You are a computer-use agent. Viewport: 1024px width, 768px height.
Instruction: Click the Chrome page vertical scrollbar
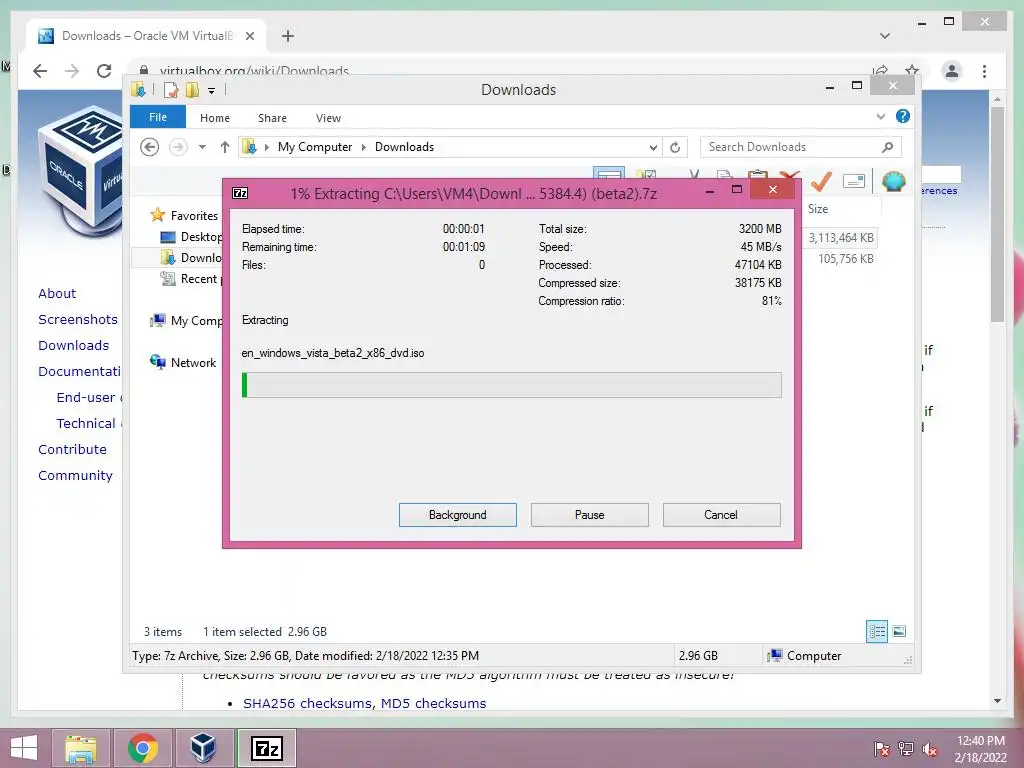997,214
